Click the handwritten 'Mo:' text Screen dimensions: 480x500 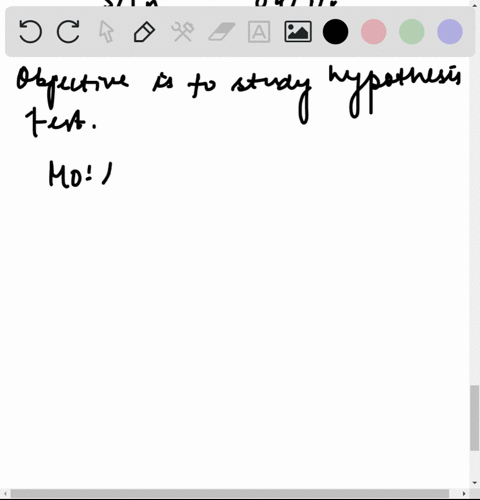click(70, 174)
